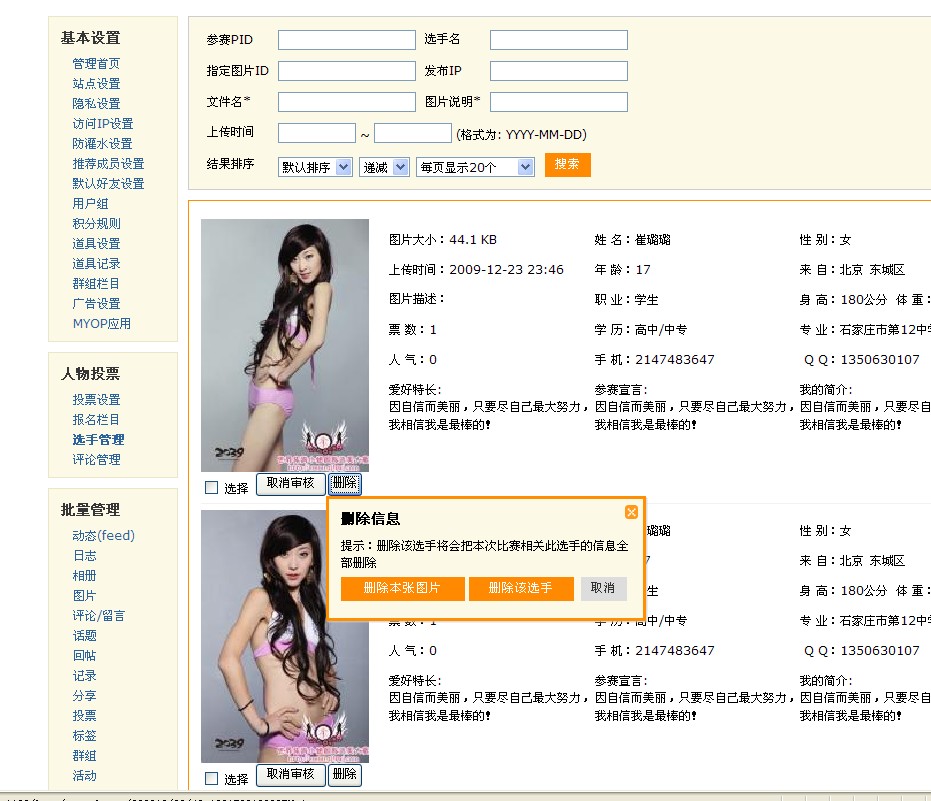
Task: Open 用户组 in the sidebar
Action: click(90, 204)
